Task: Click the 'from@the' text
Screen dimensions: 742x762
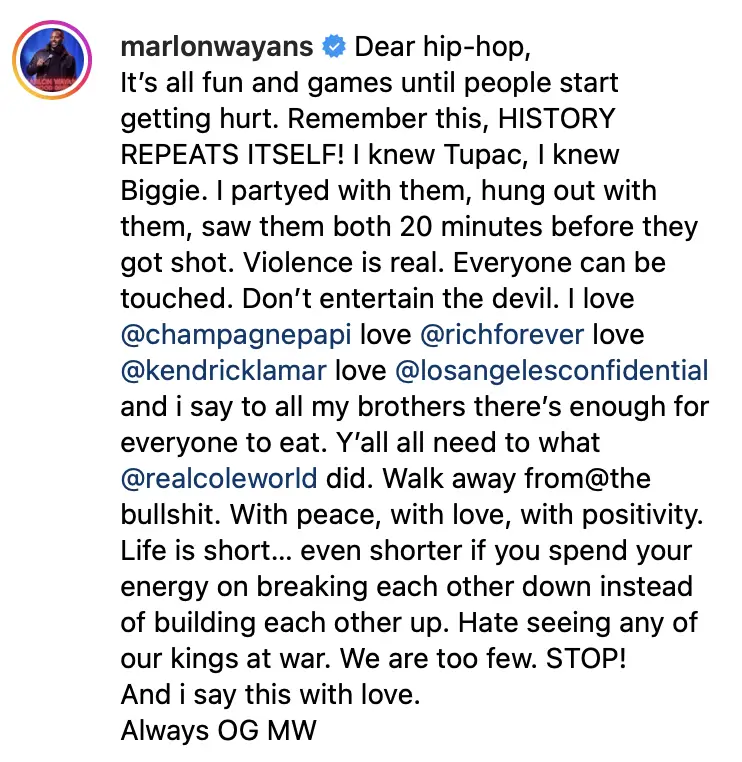Action: 587,479
